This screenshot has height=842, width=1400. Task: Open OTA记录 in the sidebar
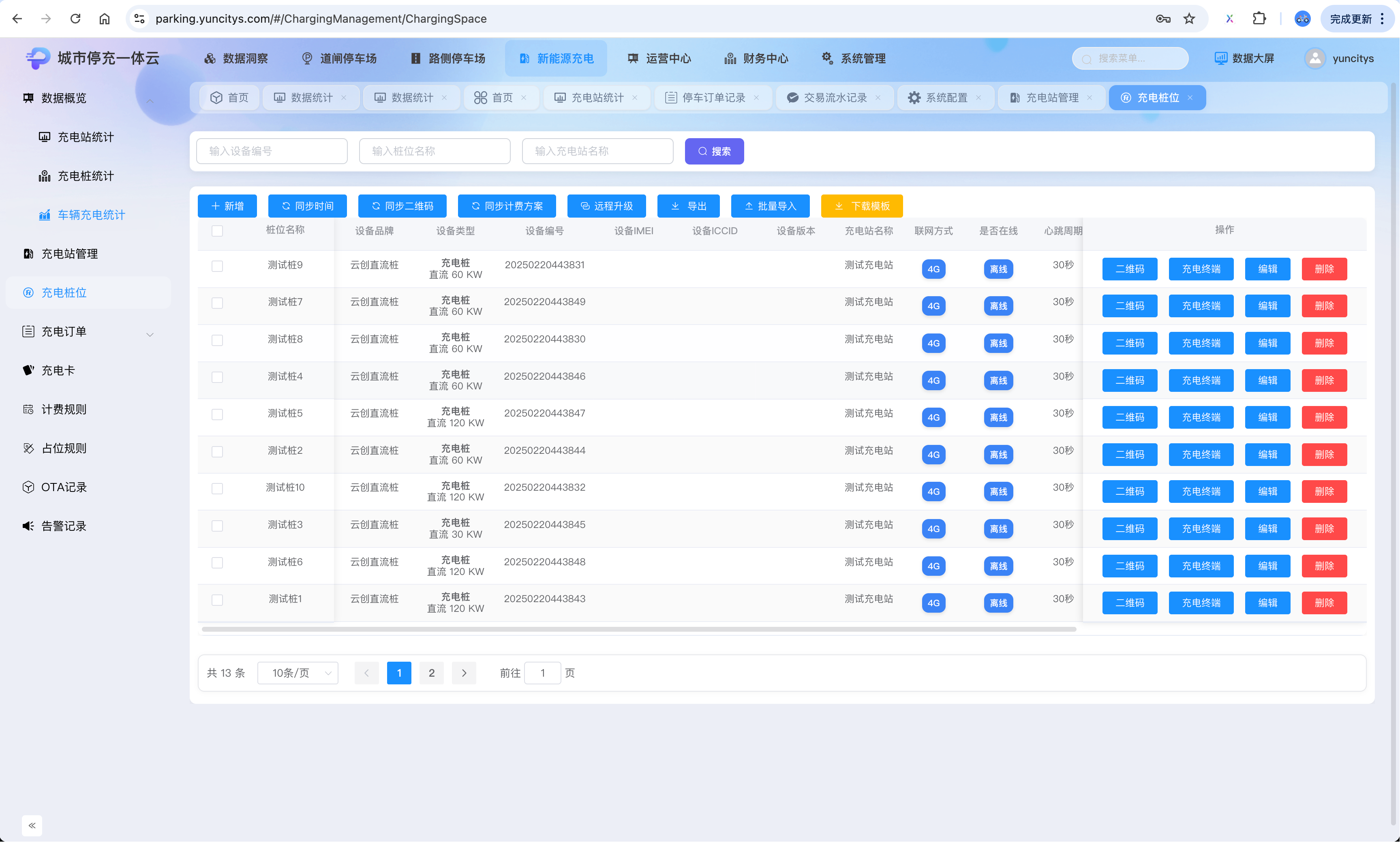(x=64, y=487)
